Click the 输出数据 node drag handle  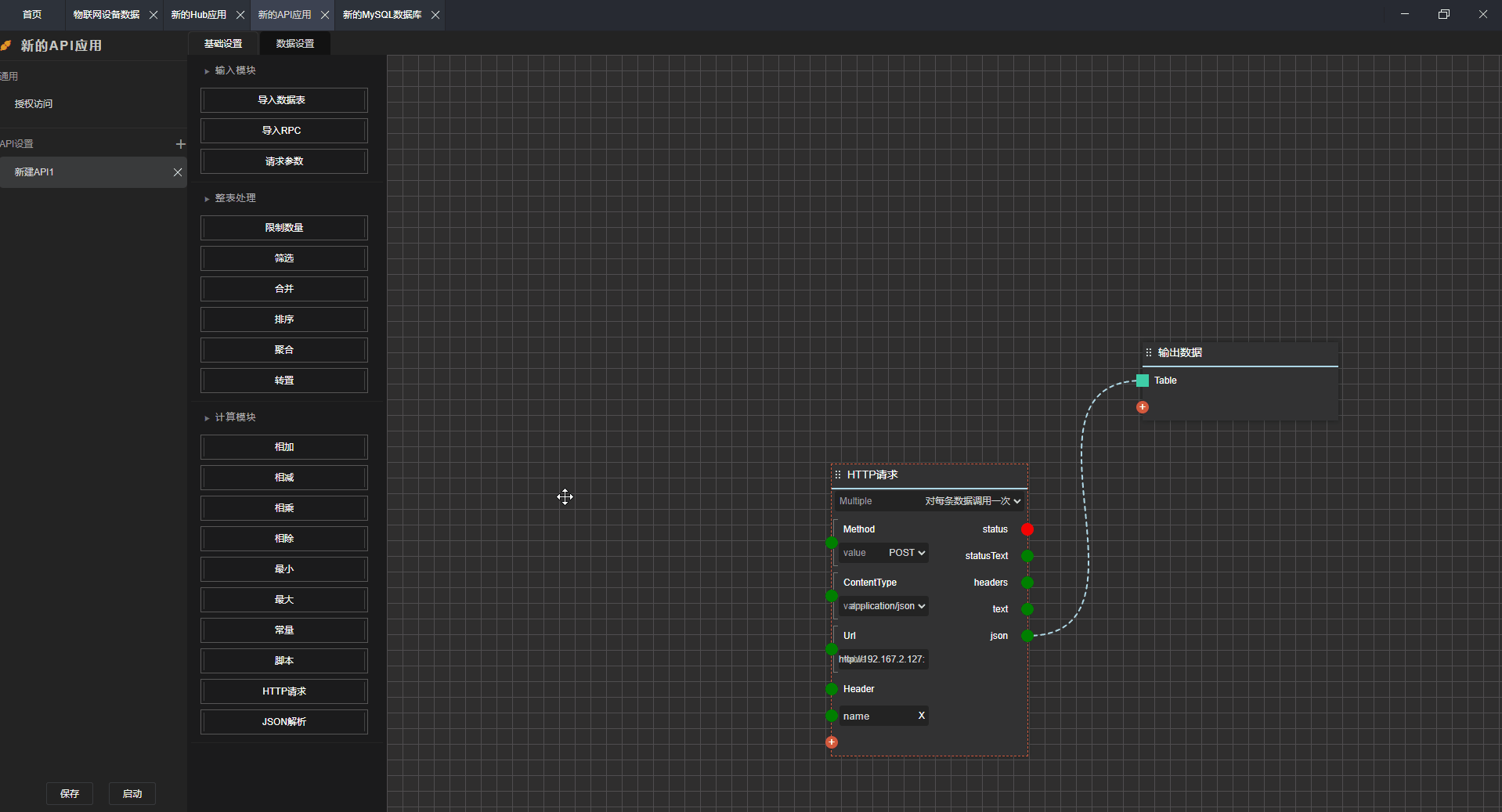tap(1149, 352)
